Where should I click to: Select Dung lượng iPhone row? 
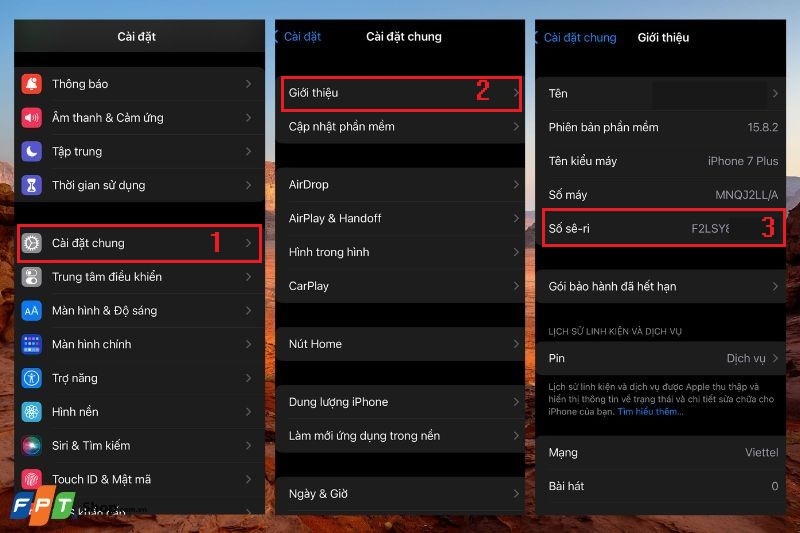click(400, 402)
